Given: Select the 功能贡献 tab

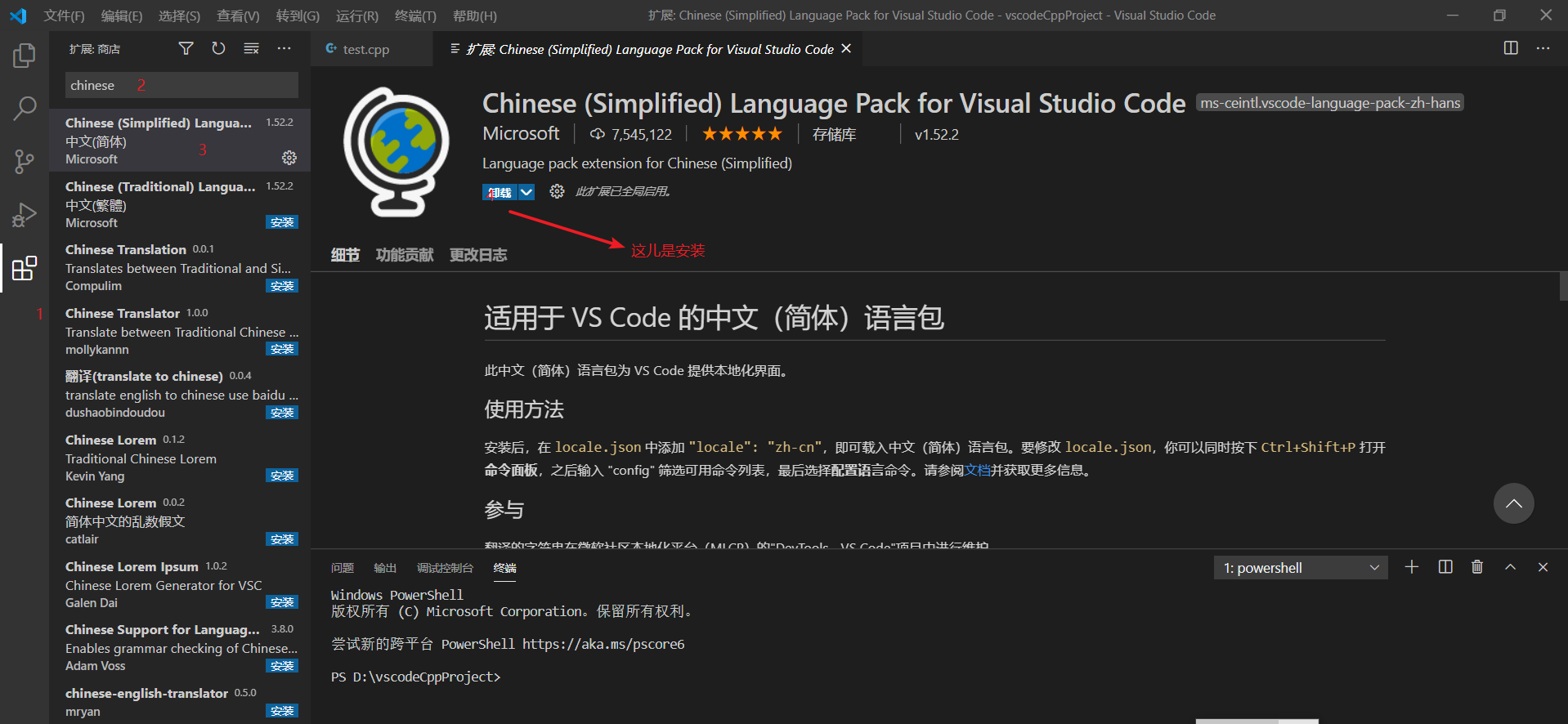Looking at the screenshot, I should coord(405,255).
